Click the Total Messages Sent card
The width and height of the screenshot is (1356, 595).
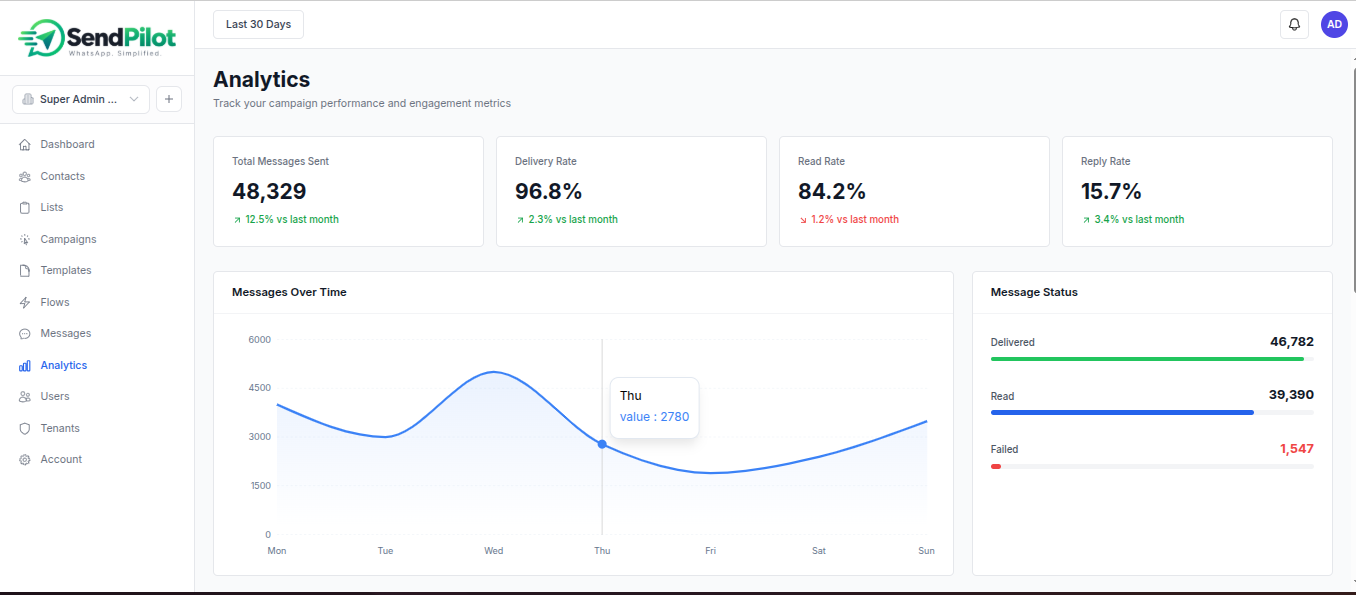[348, 191]
